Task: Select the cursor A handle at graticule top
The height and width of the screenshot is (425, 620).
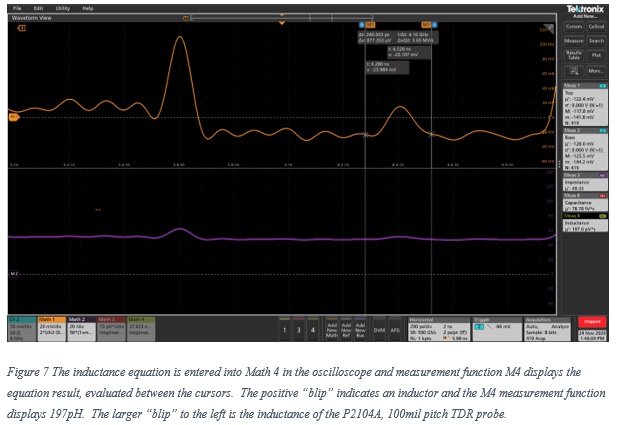Action: point(435,25)
